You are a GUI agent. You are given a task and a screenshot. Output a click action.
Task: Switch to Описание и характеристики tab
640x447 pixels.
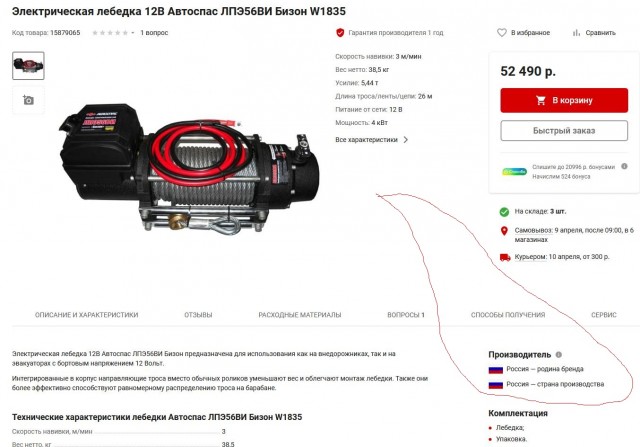(87, 315)
